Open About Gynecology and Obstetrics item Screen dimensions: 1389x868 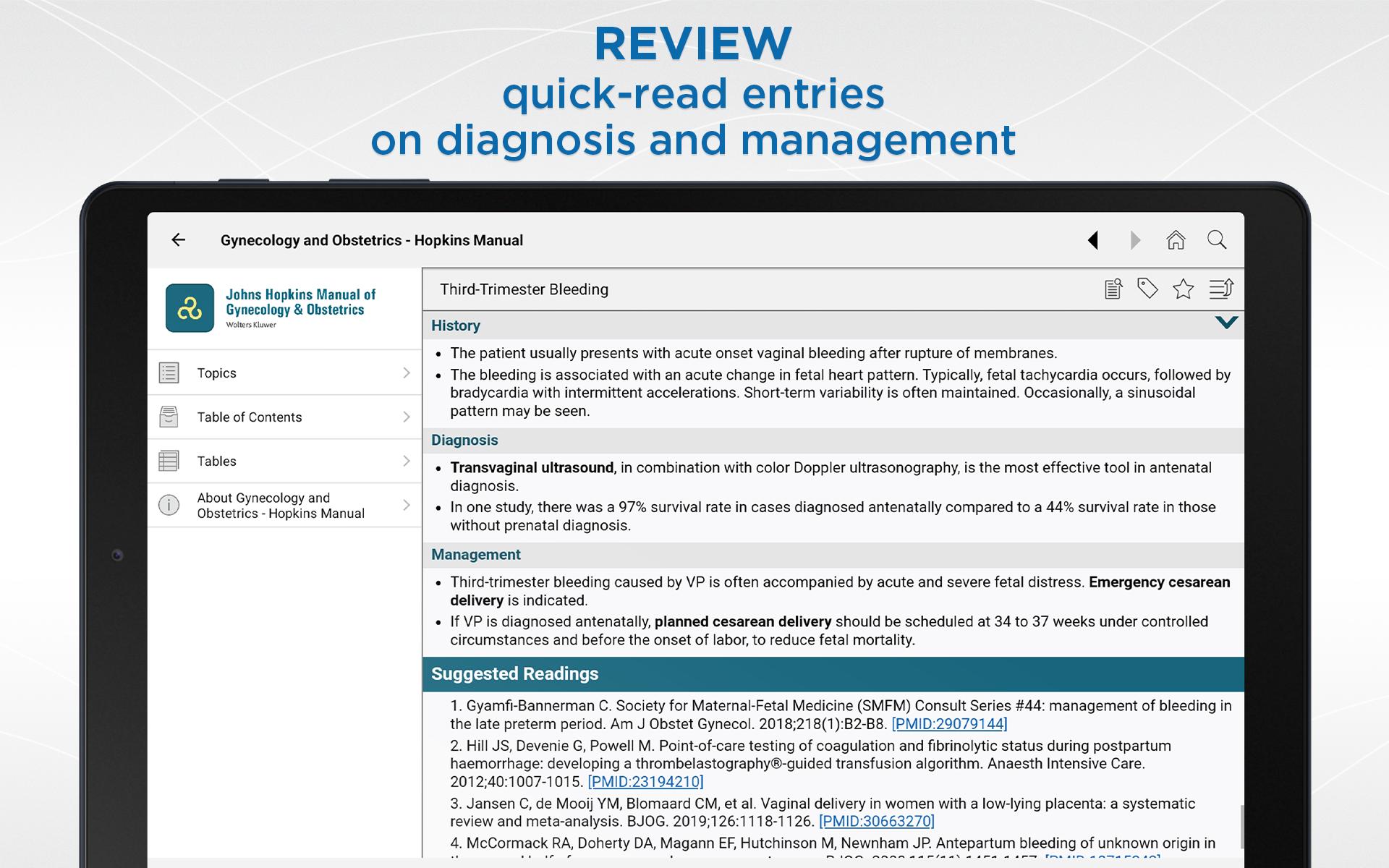click(281, 506)
